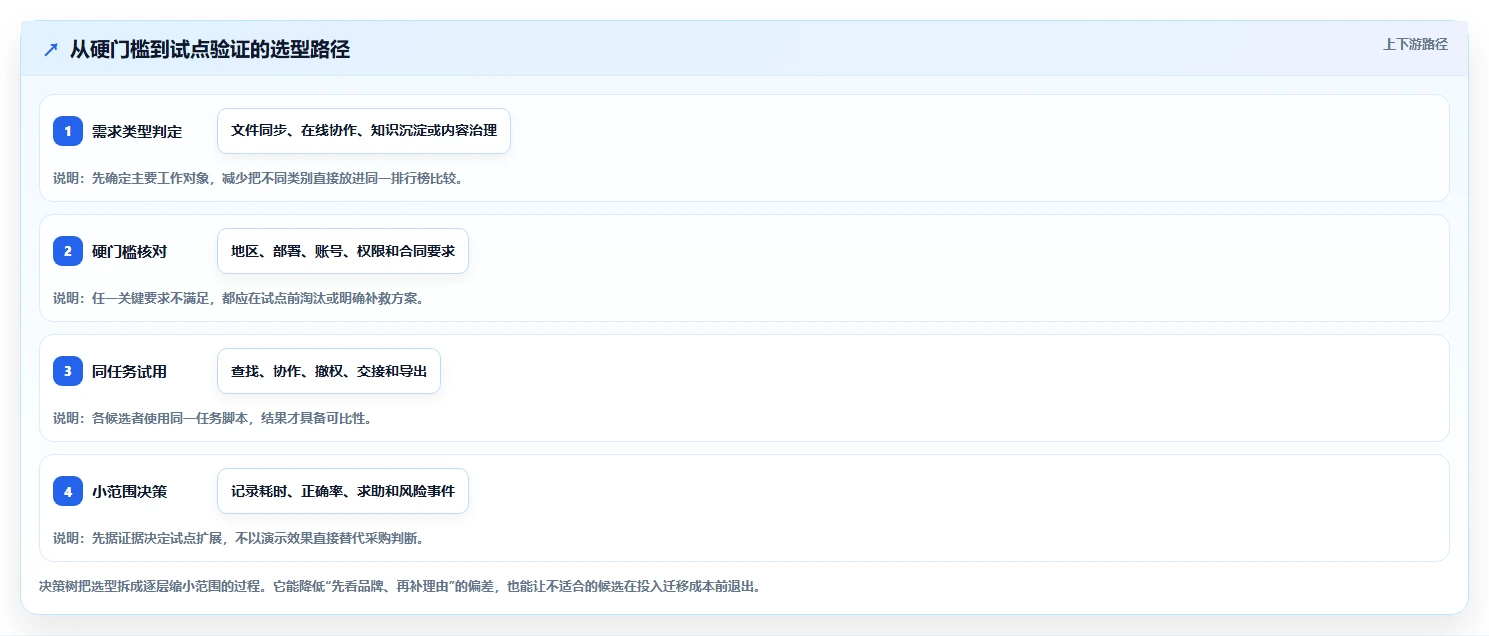Click the step 1 number badge
Screen dimensions: 1489x636
(68, 131)
